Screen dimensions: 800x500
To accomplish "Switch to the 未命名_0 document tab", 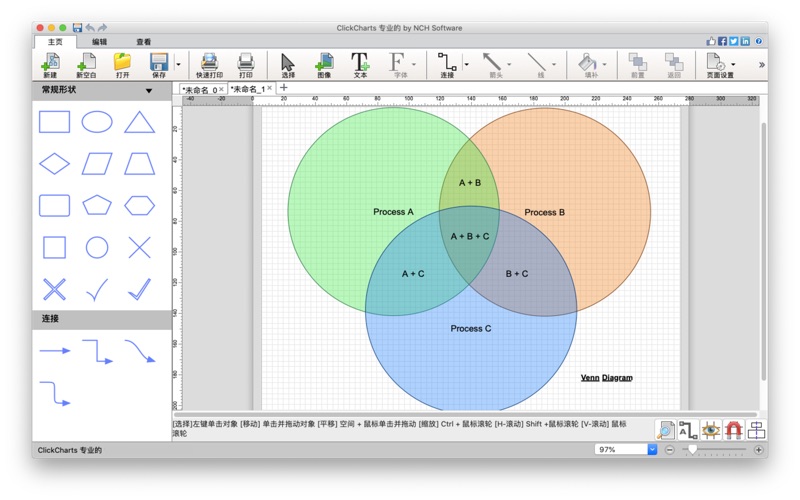I will [198, 89].
